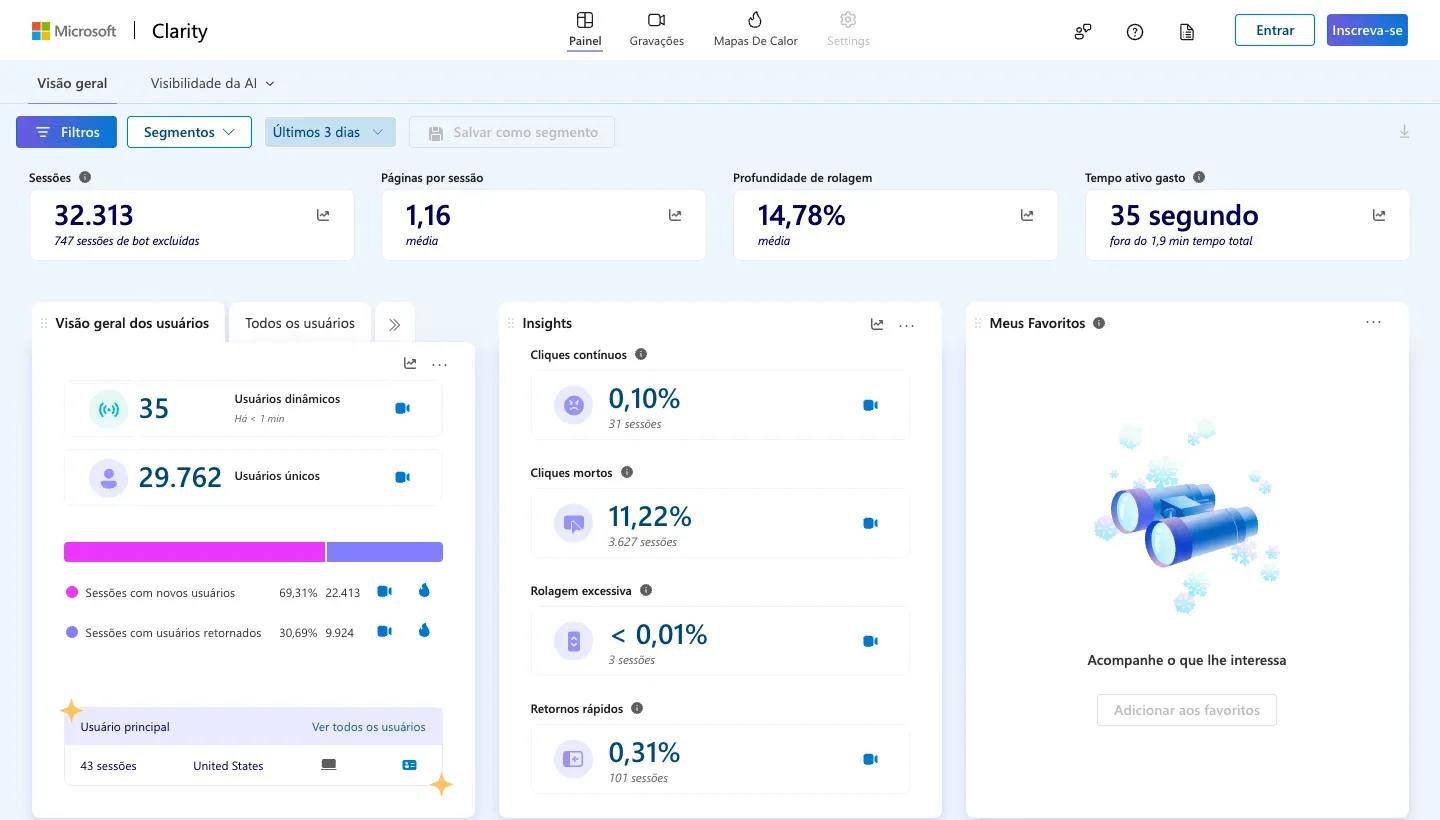Image resolution: width=1440 pixels, height=820 pixels.
Task: Click the purple returning users bar segment
Action: click(x=385, y=552)
